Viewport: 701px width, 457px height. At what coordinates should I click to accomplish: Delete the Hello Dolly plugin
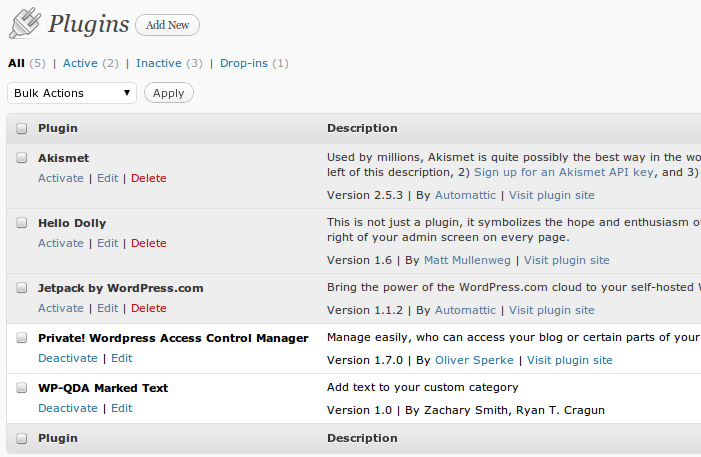click(148, 243)
